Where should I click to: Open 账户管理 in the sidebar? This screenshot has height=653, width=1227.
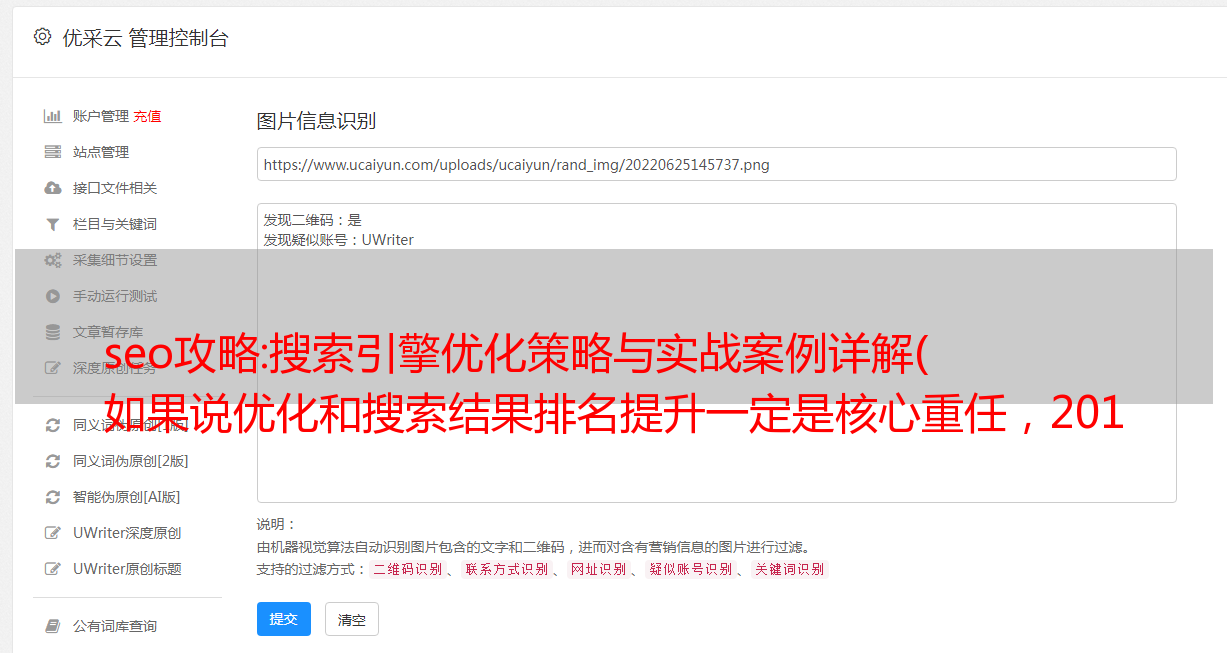tap(101, 116)
